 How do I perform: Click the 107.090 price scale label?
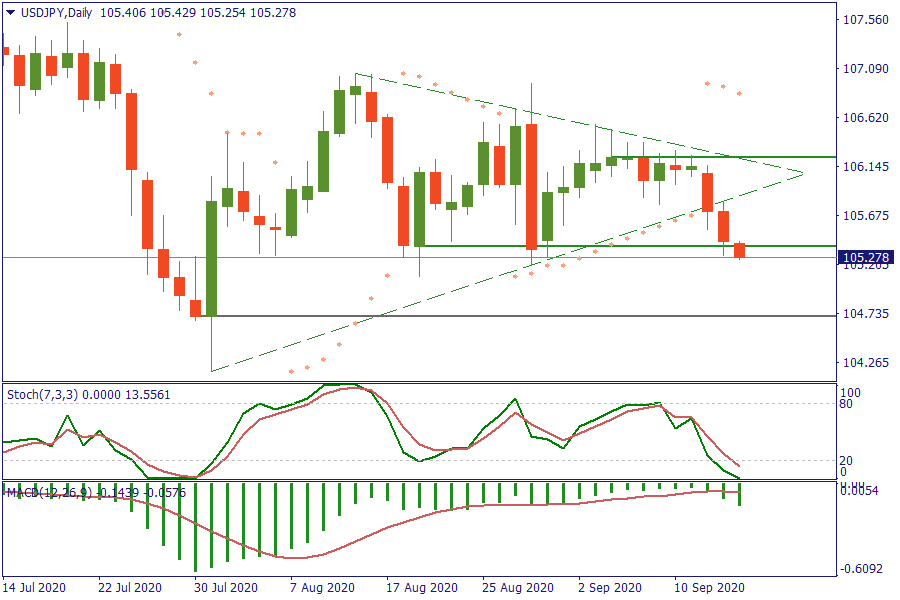(865, 69)
